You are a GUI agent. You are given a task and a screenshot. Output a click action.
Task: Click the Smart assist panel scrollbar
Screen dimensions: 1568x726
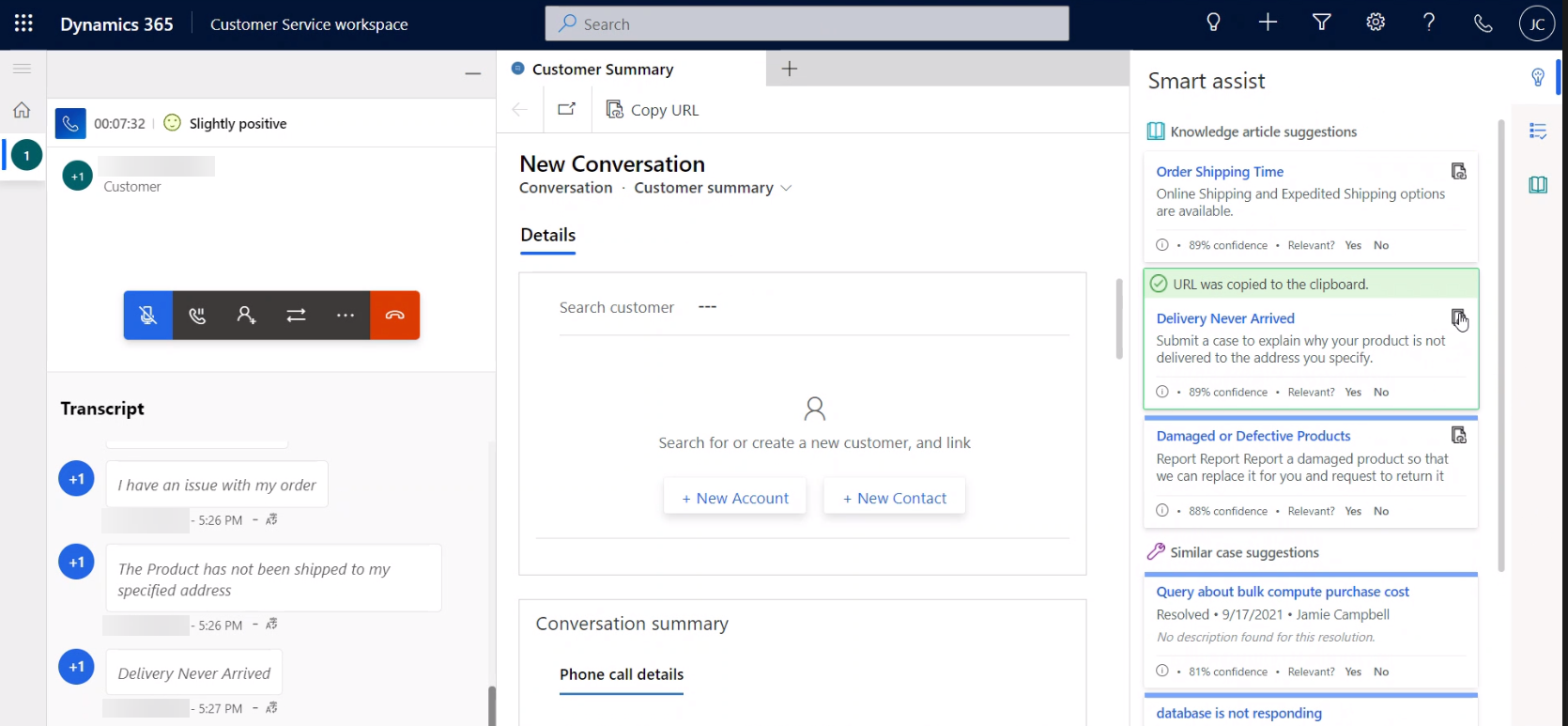pos(1500,346)
